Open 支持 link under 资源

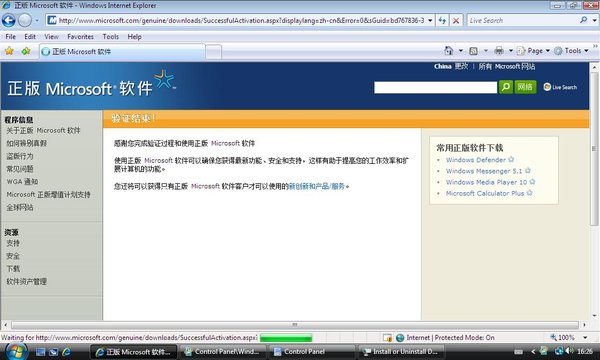13,243
